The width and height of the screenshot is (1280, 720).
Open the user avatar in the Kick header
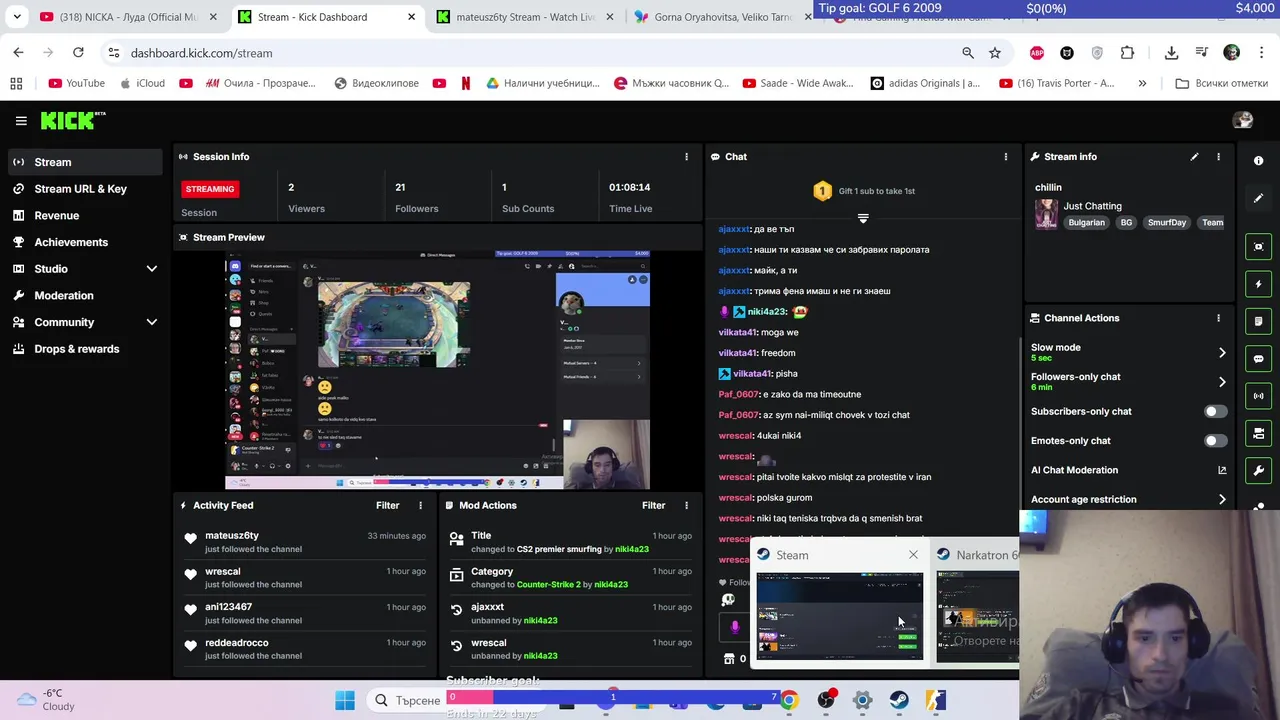pyautogui.click(x=1243, y=120)
